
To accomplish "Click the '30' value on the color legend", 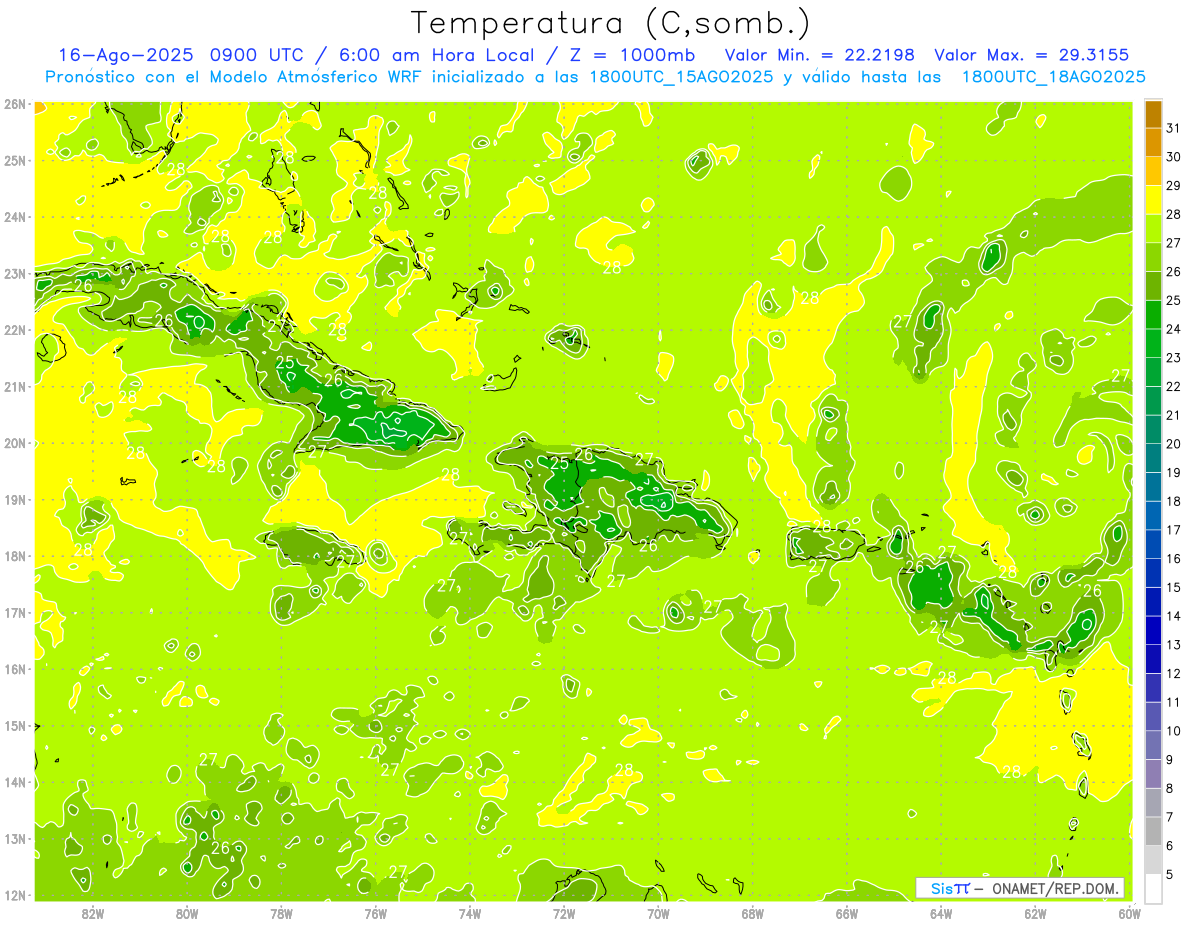I will [x=1174, y=157].
